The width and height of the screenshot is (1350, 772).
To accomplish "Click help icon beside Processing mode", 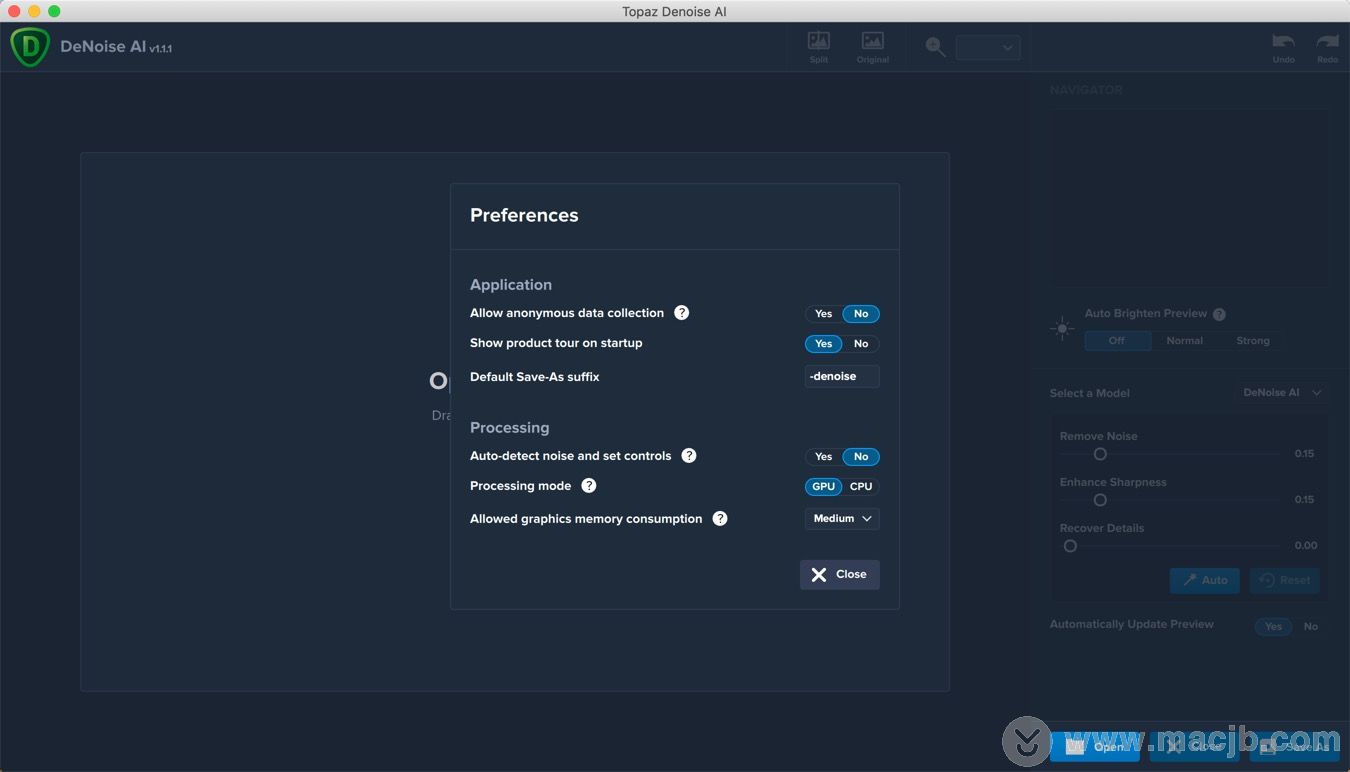I will click(x=589, y=486).
